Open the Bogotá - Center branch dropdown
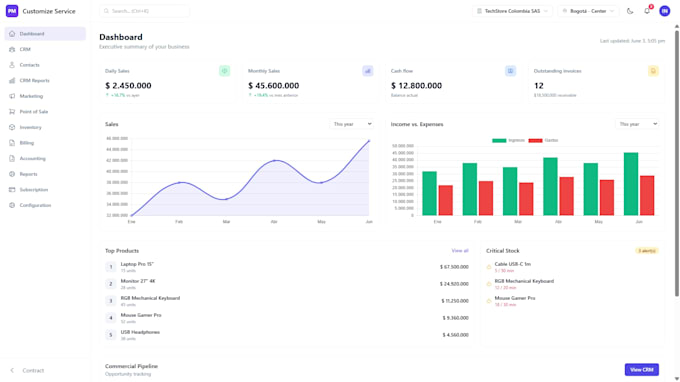Image resolution: width=680 pixels, height=382 pixels. click(588, 11)
